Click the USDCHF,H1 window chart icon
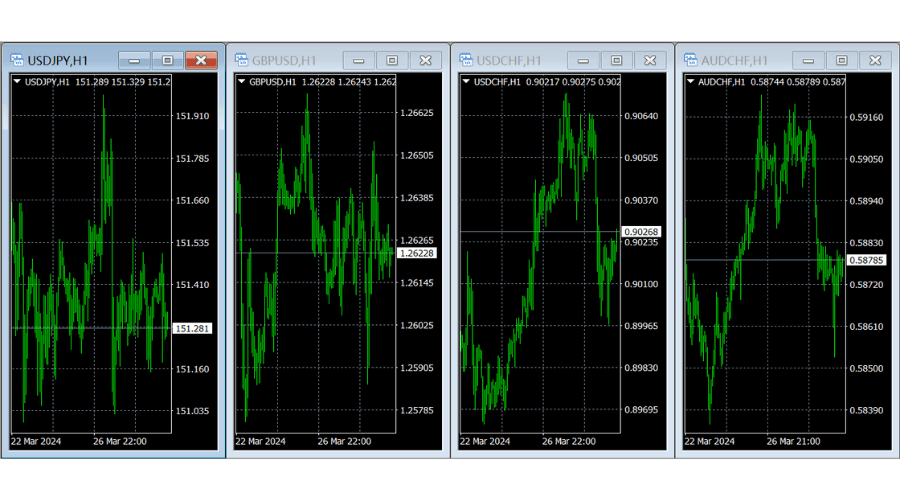The image size is (900, 500). [x=466, y=60]
